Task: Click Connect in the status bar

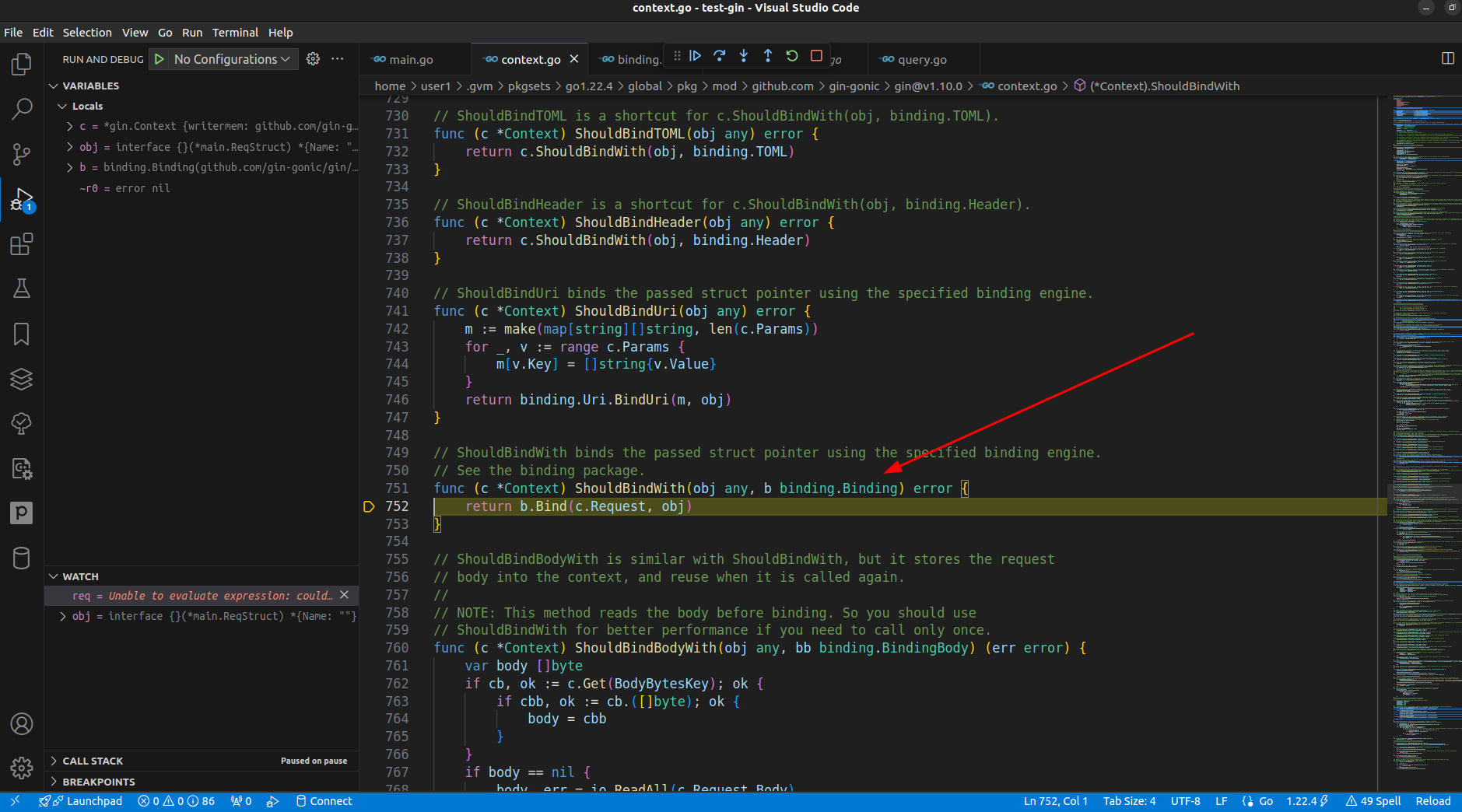Action: tap(324, 801)
